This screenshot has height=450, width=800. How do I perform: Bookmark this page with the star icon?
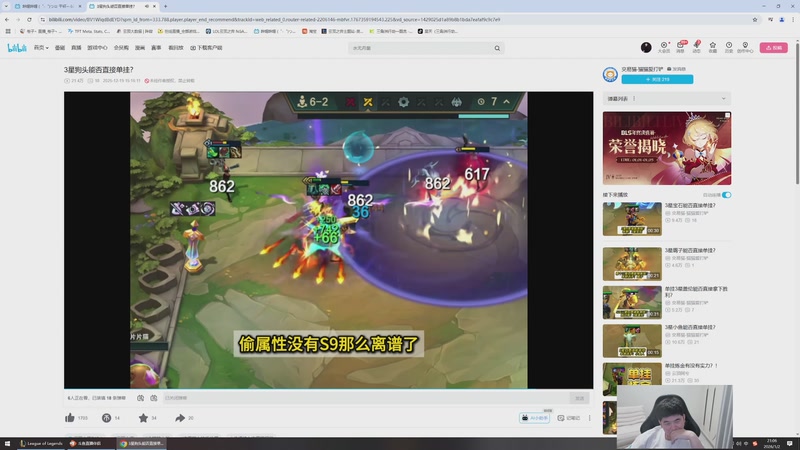[755, 19]
